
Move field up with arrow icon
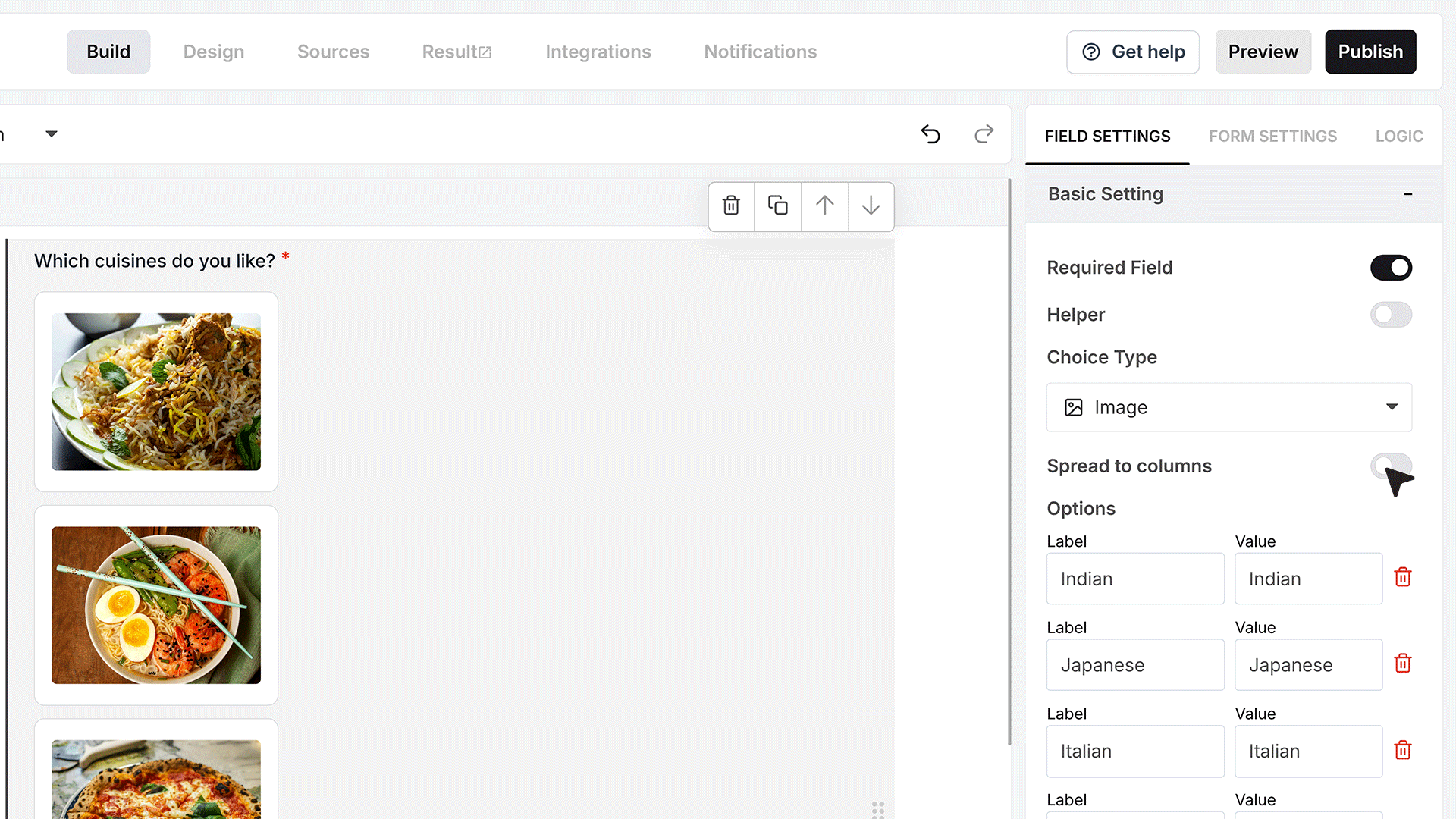(x=825, y=206)
